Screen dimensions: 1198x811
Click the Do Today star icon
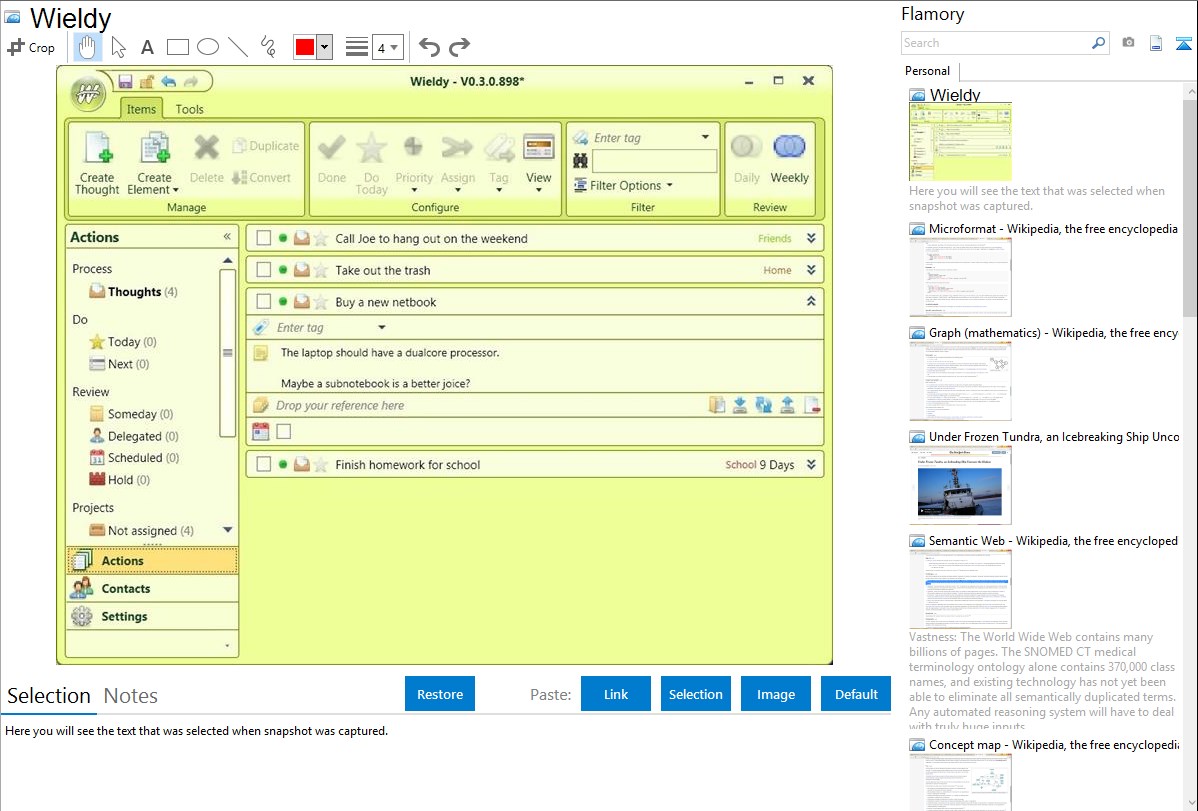point(371,148)
